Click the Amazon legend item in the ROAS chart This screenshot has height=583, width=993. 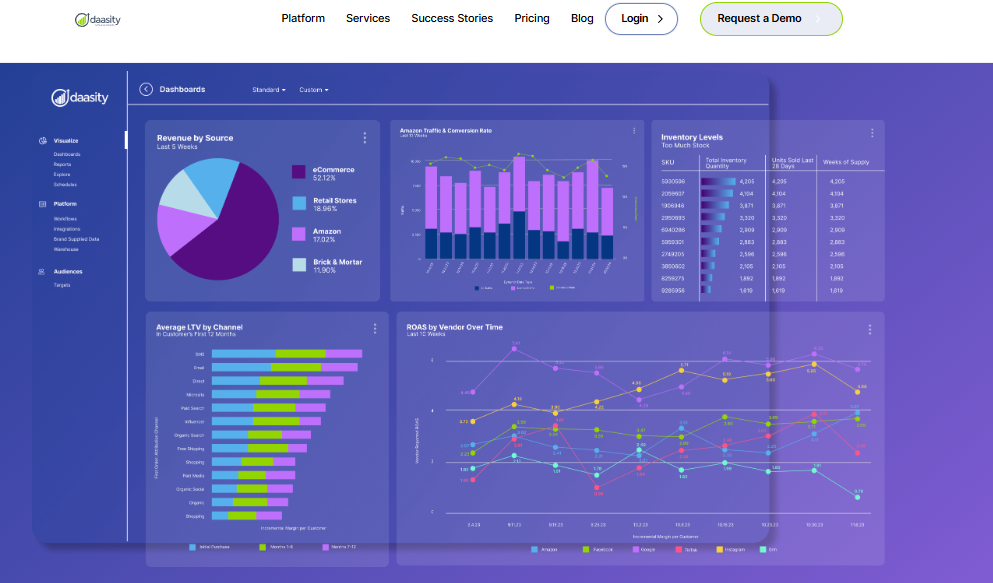(545, 549)
